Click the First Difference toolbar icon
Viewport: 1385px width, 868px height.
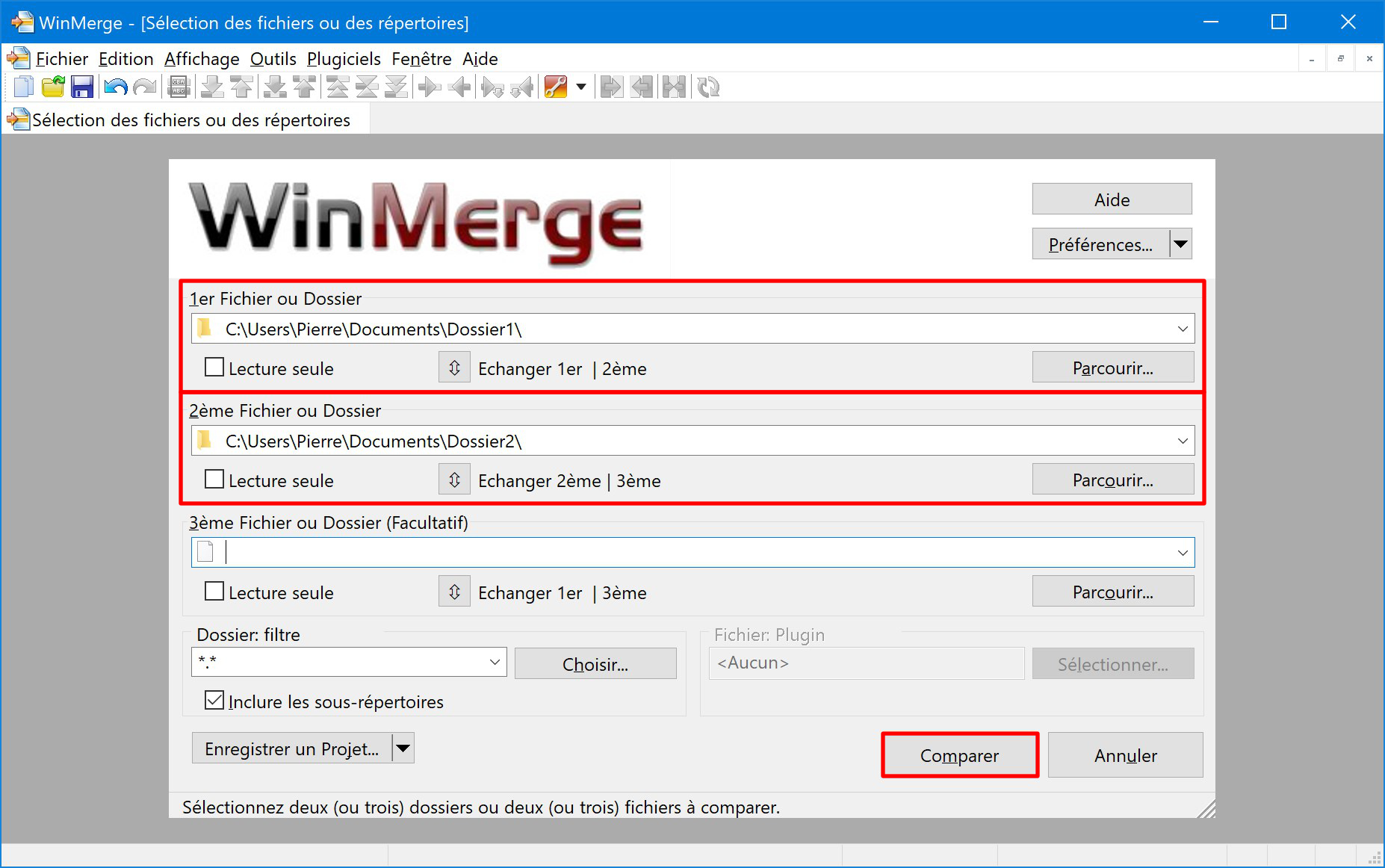pos(338,87)
